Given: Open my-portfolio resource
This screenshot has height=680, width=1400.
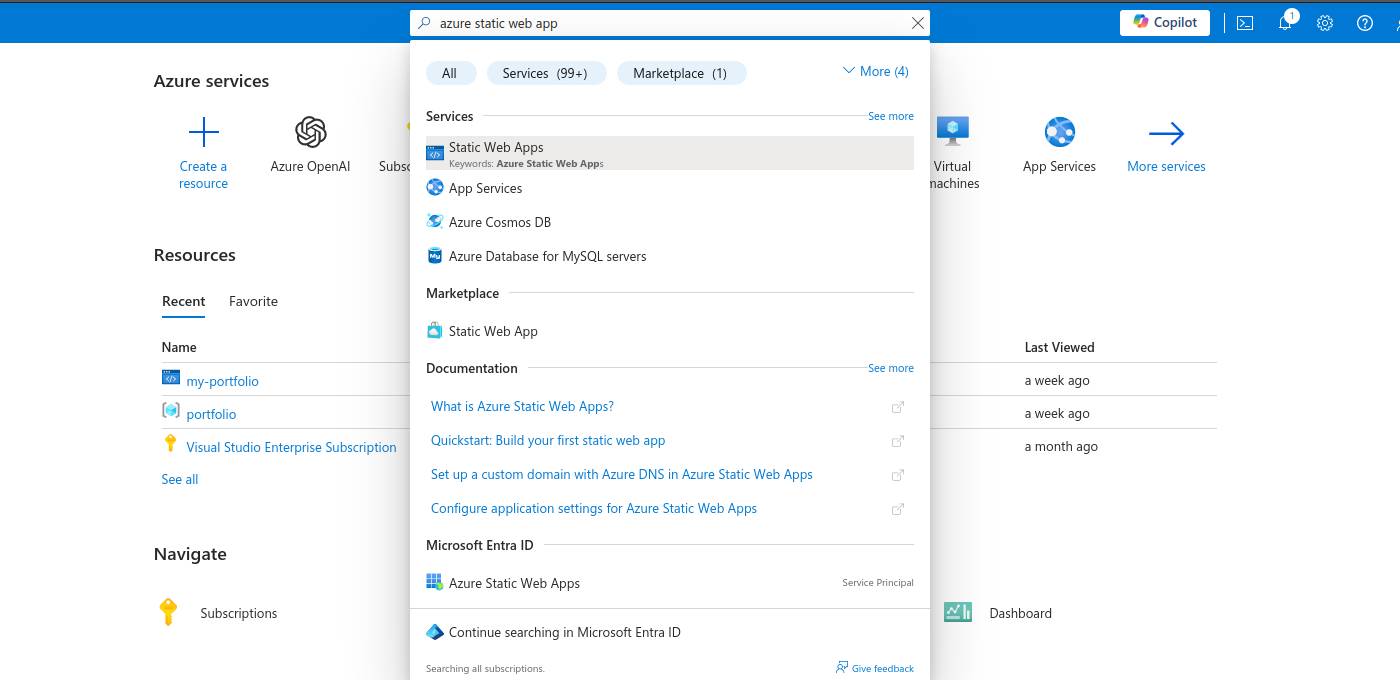Looking at the screenshot, I should tap(222, 381).
